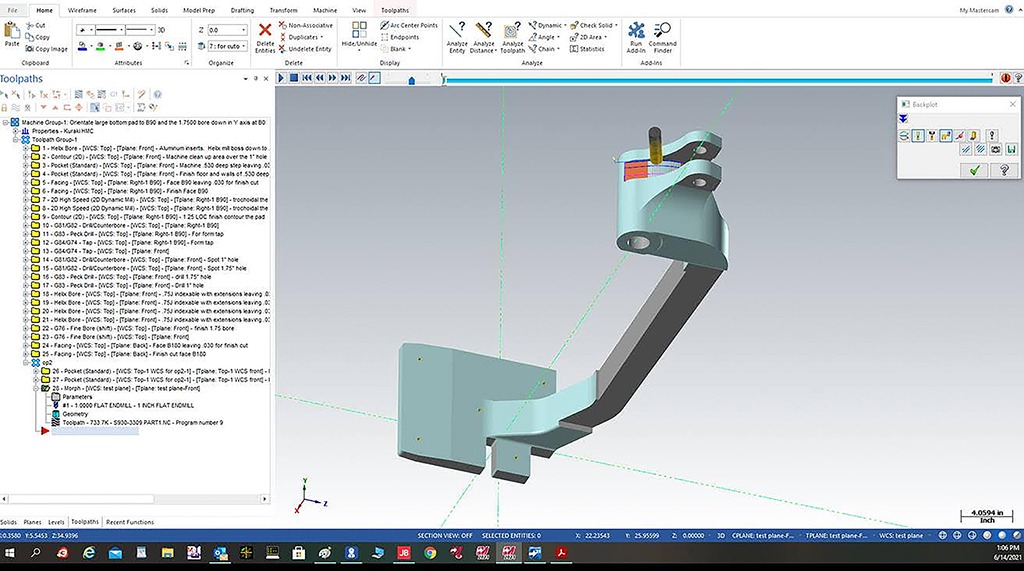Click the help icon in Toolpaths toolbar

coord(157,95)
